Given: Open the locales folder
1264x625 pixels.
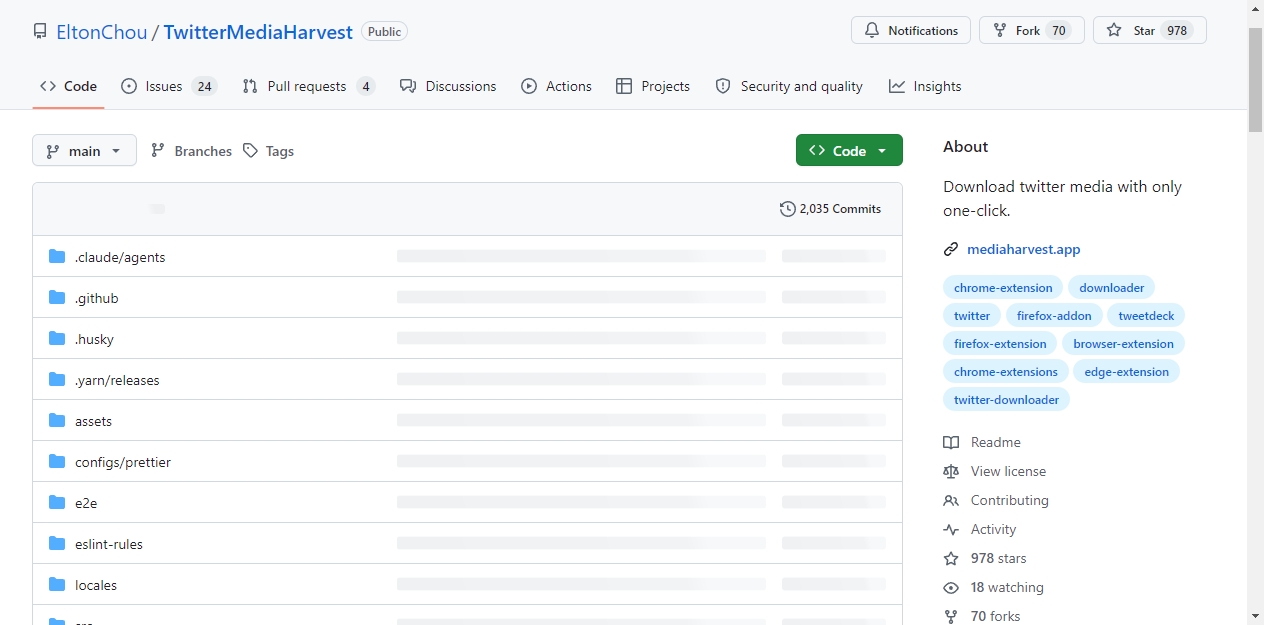Looking at the screenshot, I should (x=96, y=585).
